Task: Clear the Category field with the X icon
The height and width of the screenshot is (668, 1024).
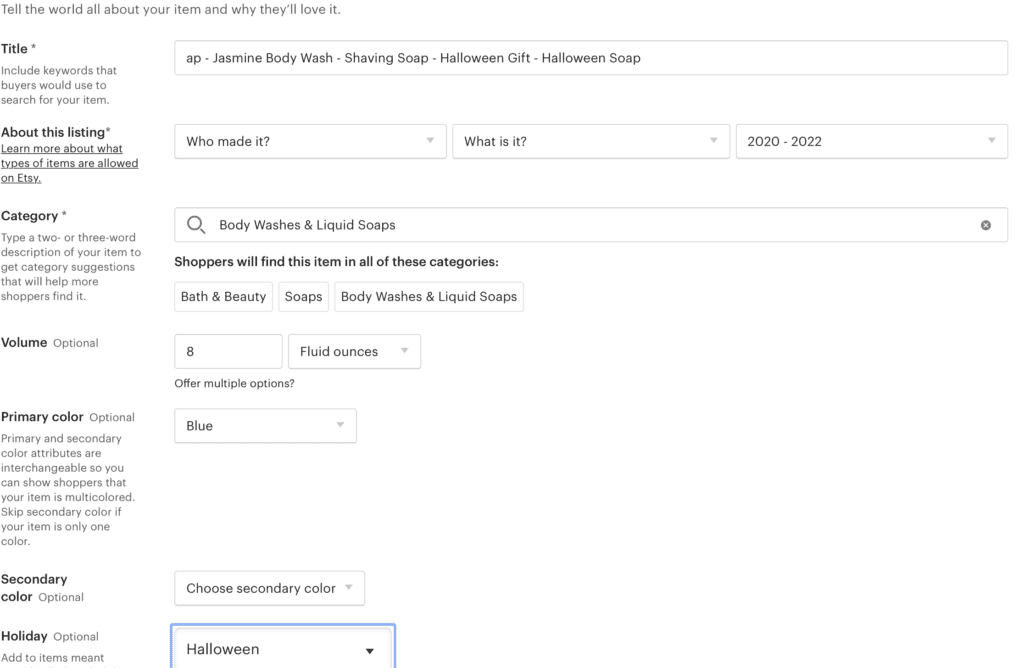Action: coord(985,225)
